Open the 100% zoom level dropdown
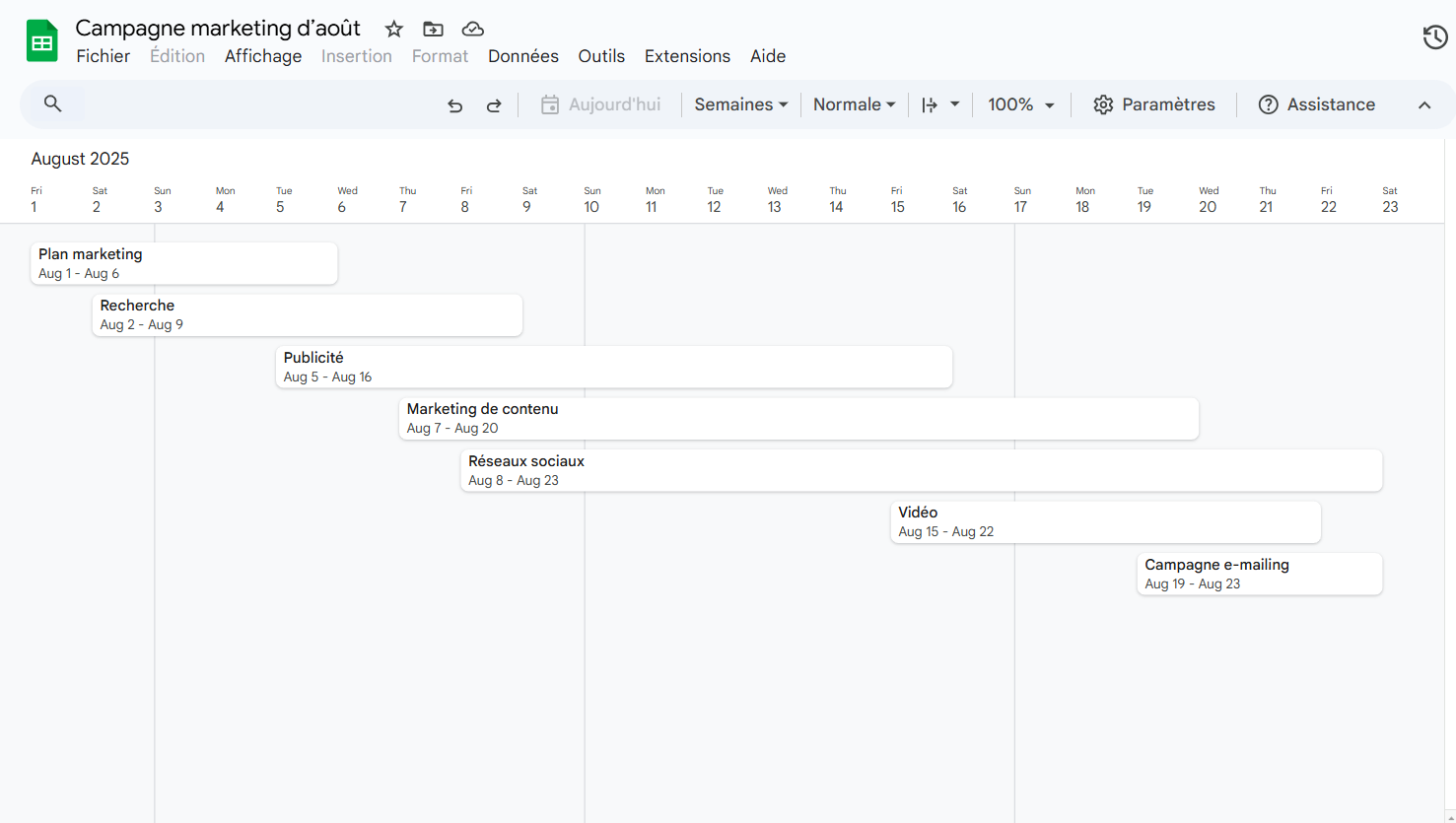The height and width of the screenshot is (823, 1456). point(1020,104)
